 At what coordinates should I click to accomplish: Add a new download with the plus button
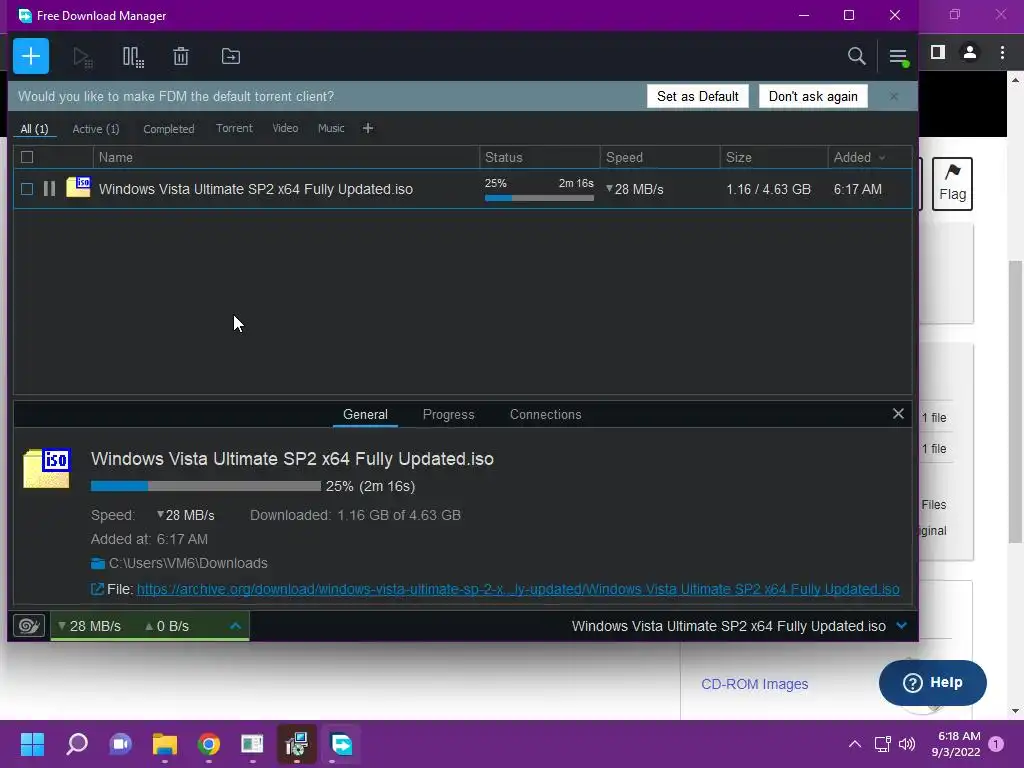point(31,56)
